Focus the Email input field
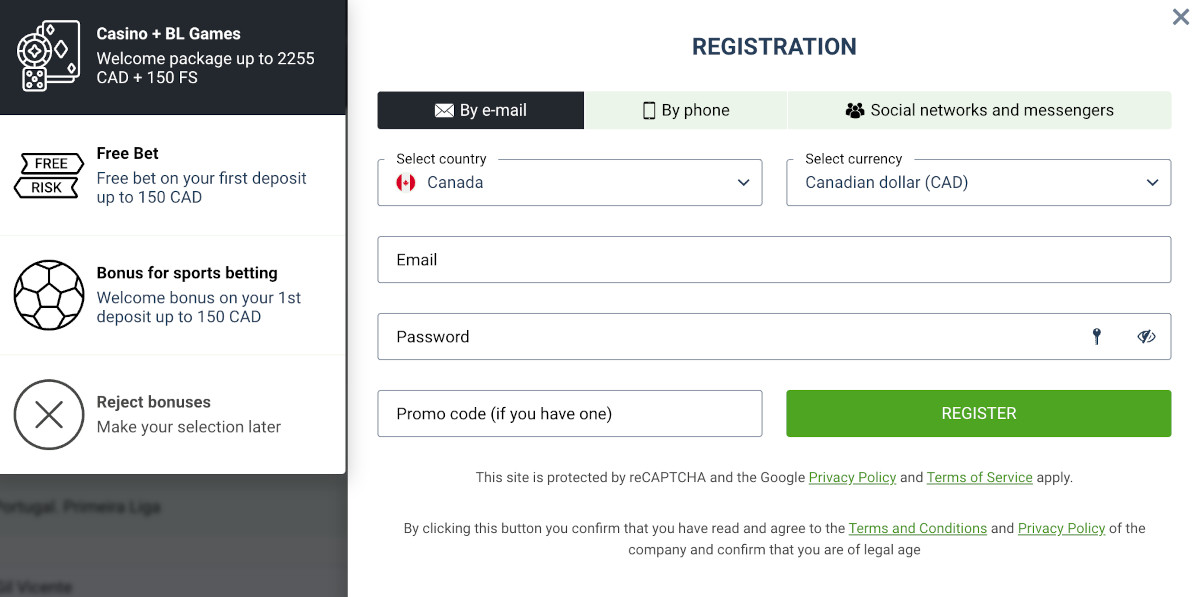 774,260
